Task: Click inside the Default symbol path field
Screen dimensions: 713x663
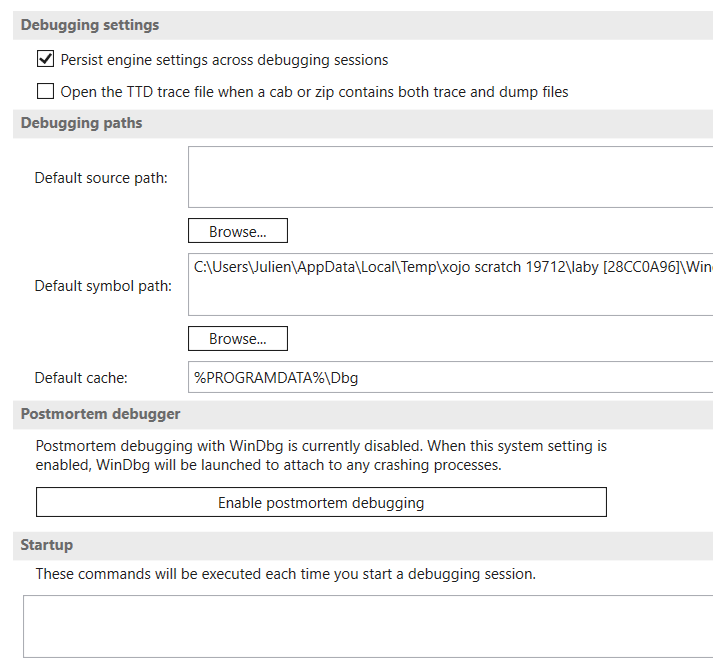Action: point(450,285)
